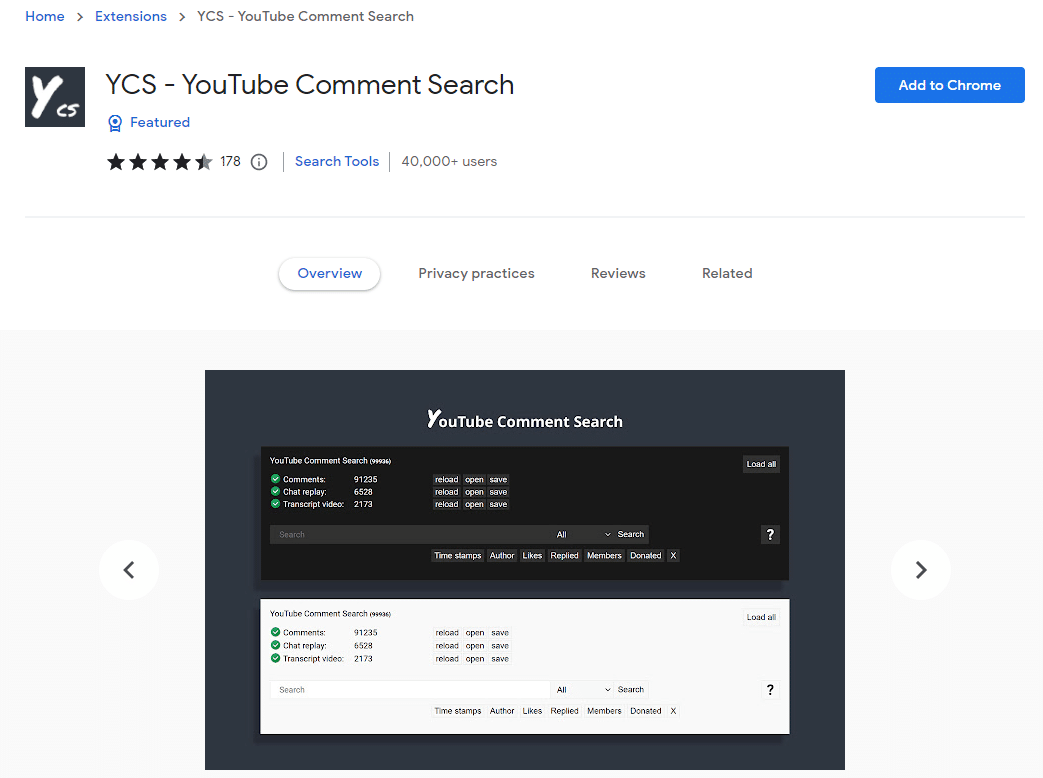1043x778 pixels.
Task: Click the extension preview screenshot image
Action: coord(525,570)
